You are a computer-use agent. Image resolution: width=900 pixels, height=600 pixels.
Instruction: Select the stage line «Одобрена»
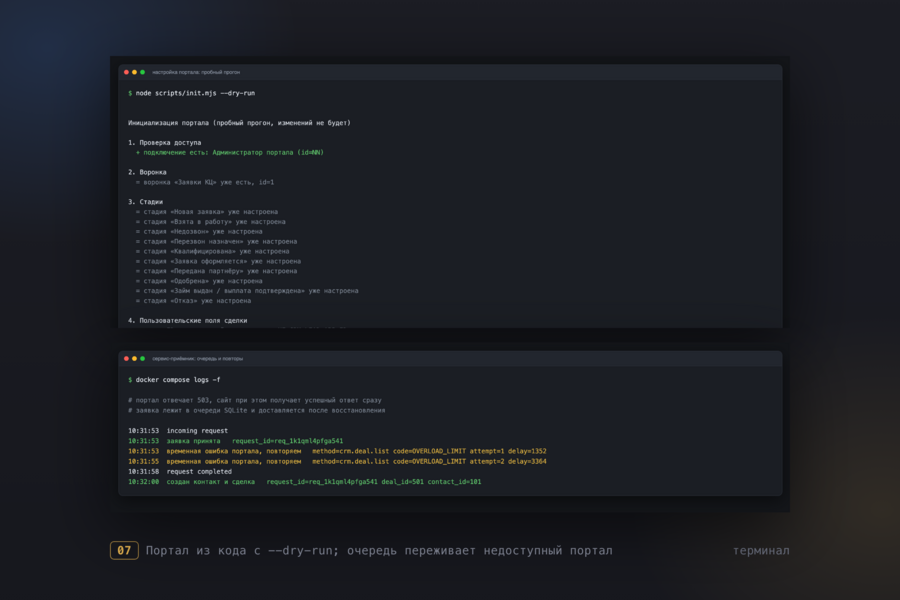pyautogui.click(x=199, y=281)
